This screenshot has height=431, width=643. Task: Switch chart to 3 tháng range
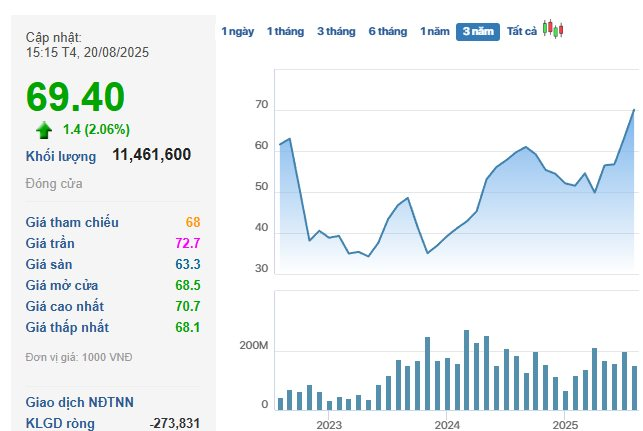point(335,32)
